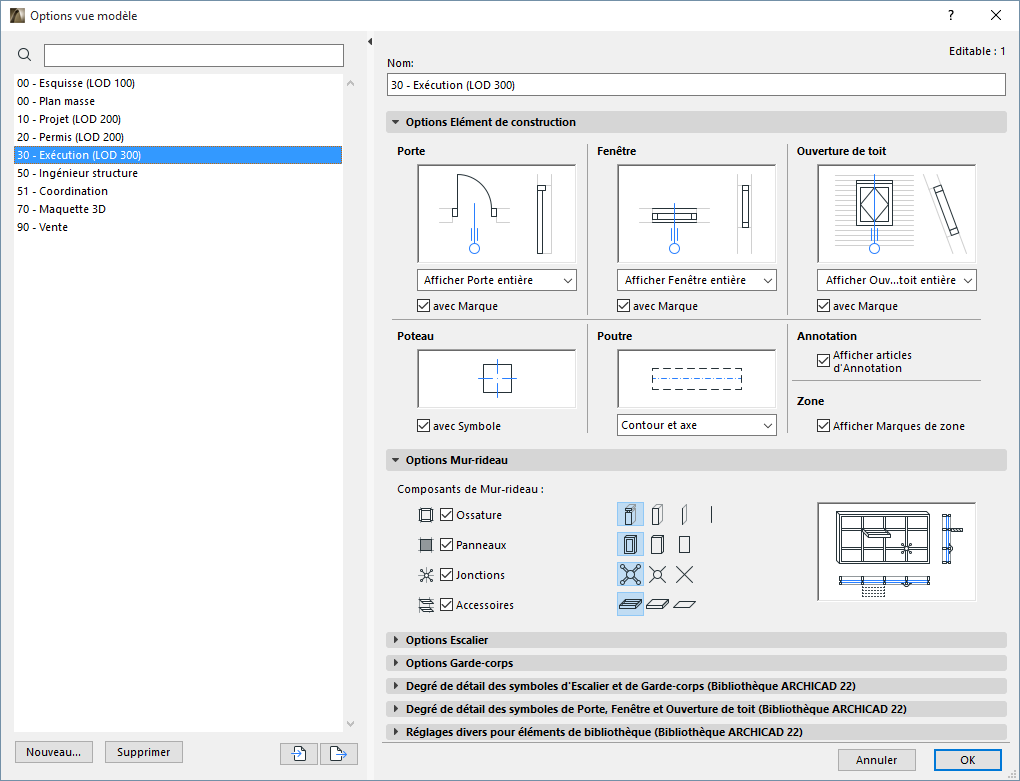Viewport: 1020px width, 781px height.
Task: Disable avec Symbole for Poteau
Action: [423, 425]
